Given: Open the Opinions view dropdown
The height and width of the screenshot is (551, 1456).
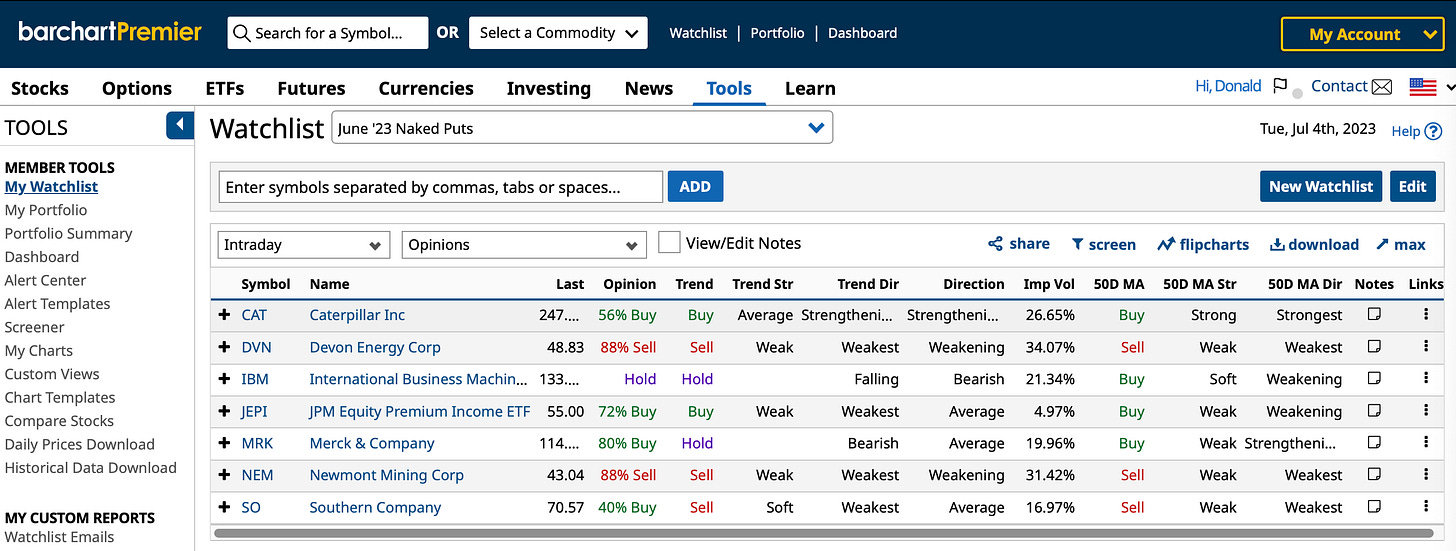Looking at the screenshot, I should point(524,245).
